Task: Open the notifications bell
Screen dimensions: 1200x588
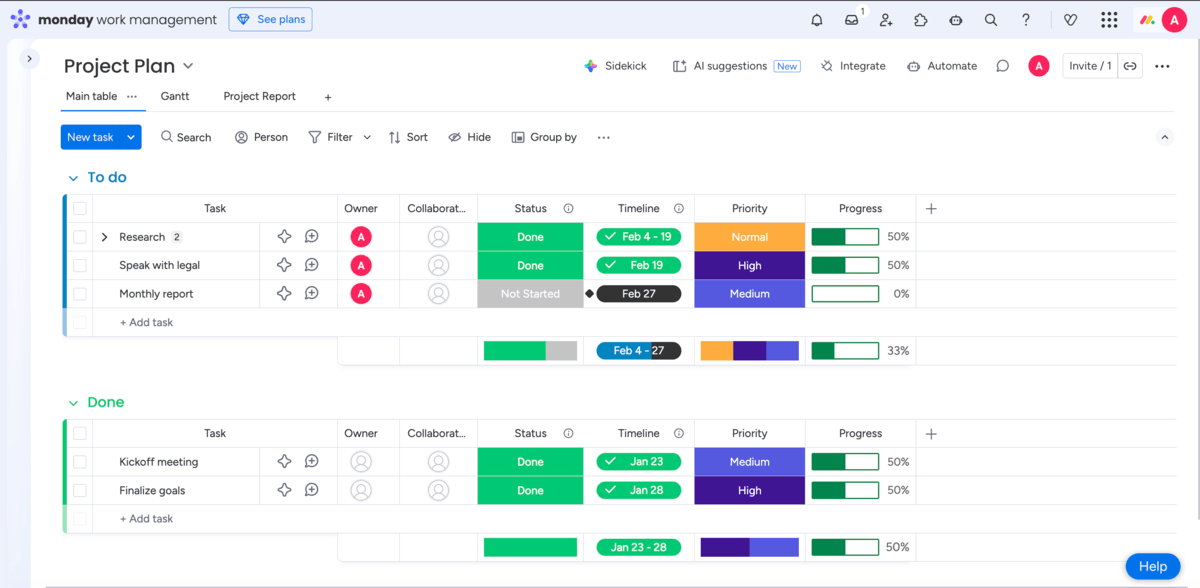Action: click(x=816, y=19)
